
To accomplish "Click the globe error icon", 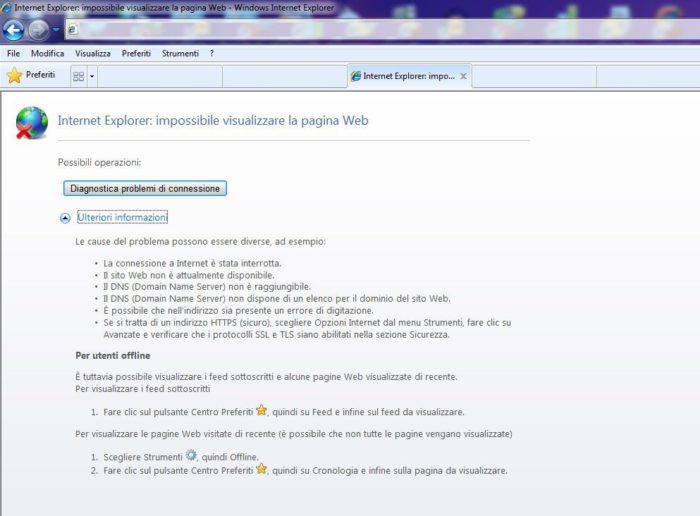I will click(31, 123).
